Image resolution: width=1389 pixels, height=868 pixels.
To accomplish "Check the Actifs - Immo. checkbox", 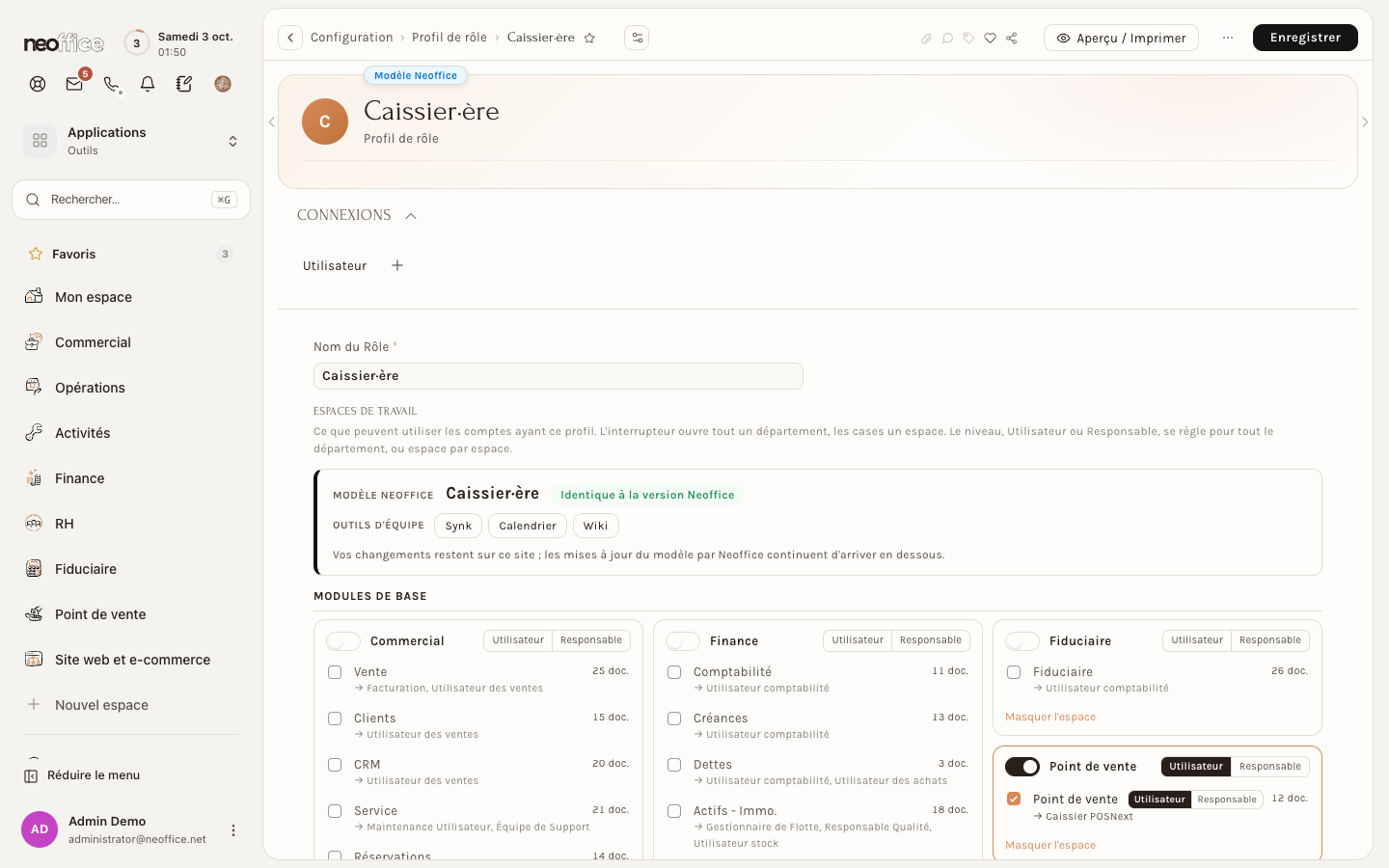I will click(674, 811).
